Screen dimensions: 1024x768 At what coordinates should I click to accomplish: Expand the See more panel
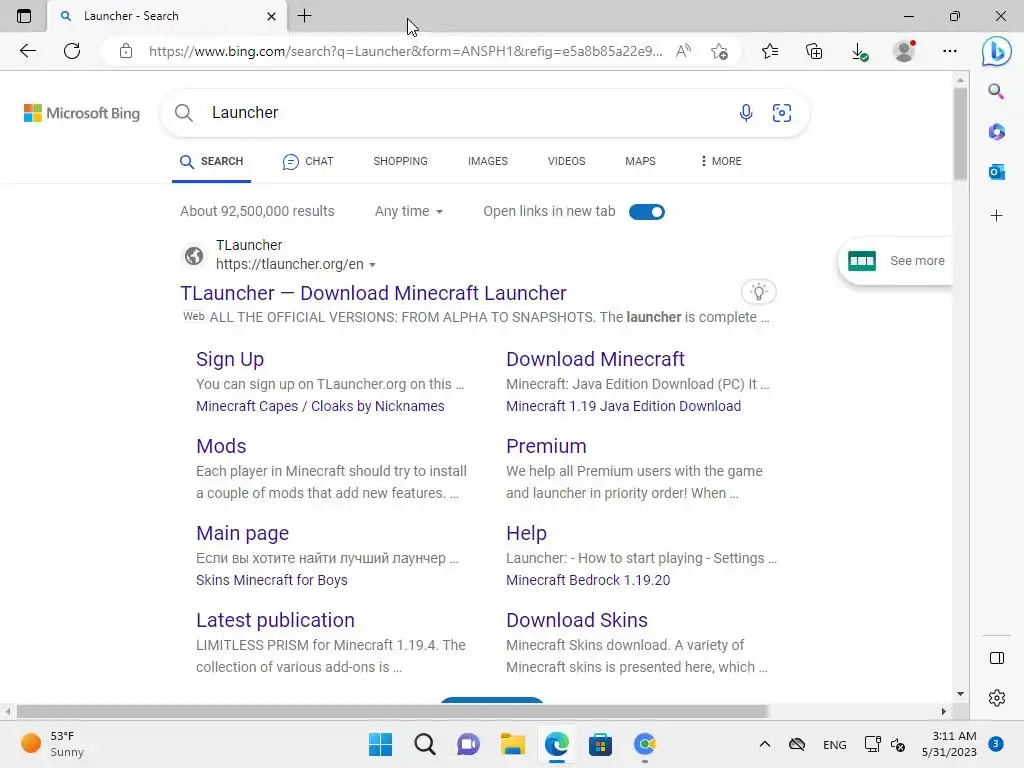pyautogui.click(x=896, y=261)
